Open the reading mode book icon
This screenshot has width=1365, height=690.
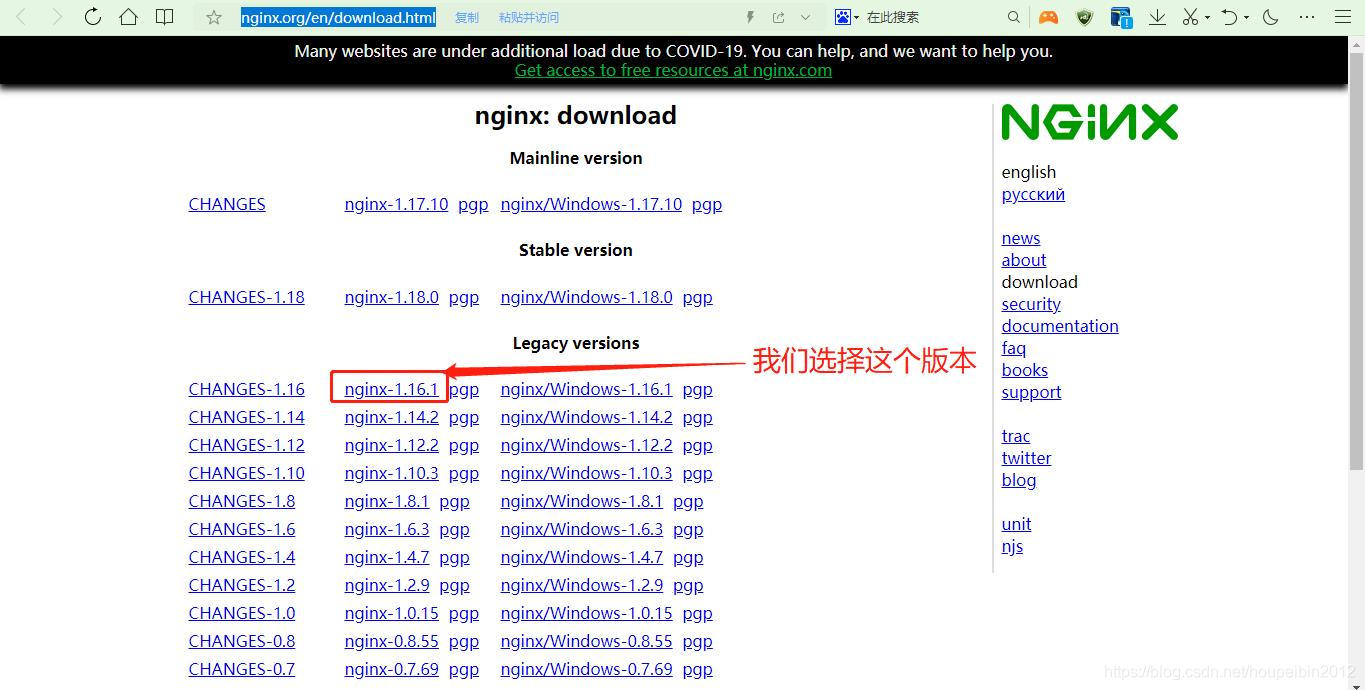pyautogui.click(x=164, y=17)
